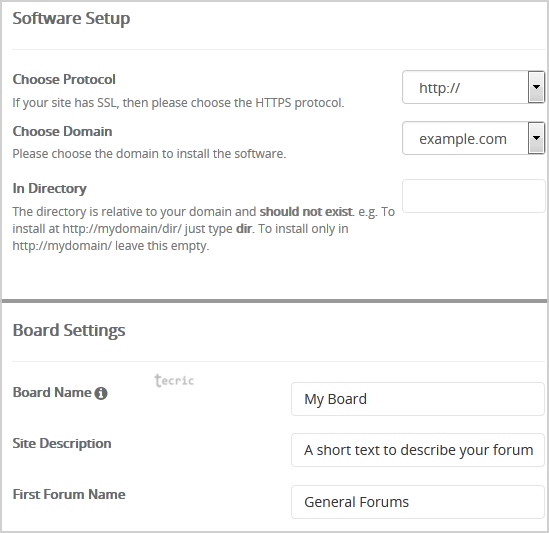Click the My Board name field
Screen dimensions: 549x533
(418, 399)
